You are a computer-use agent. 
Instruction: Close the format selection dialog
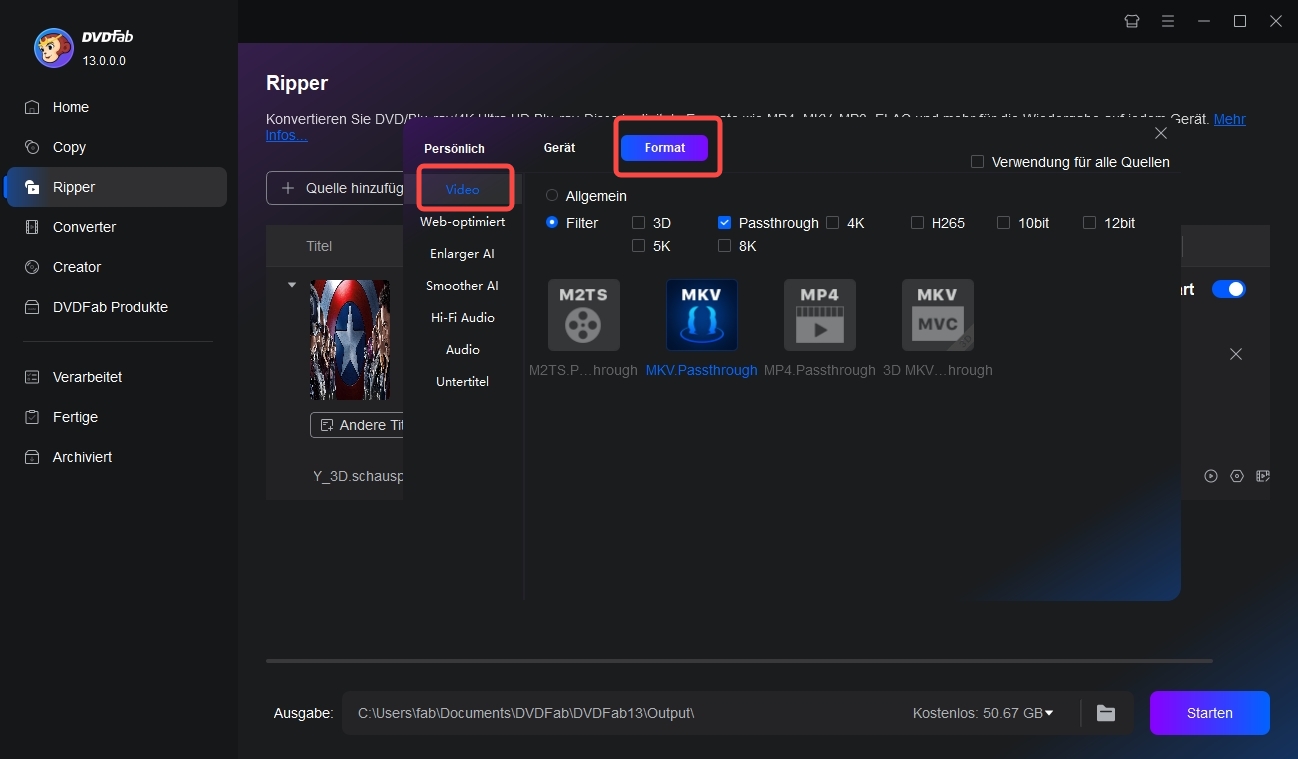(1161, 133)
